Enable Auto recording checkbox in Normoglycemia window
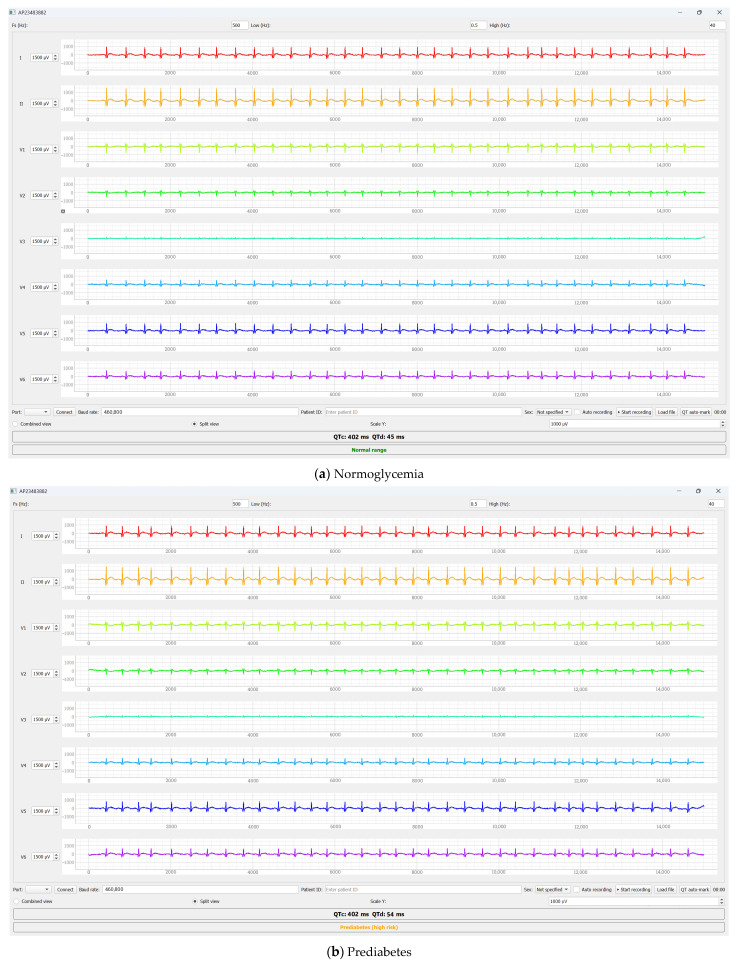 pyautogui.click(x=577, y=412)
